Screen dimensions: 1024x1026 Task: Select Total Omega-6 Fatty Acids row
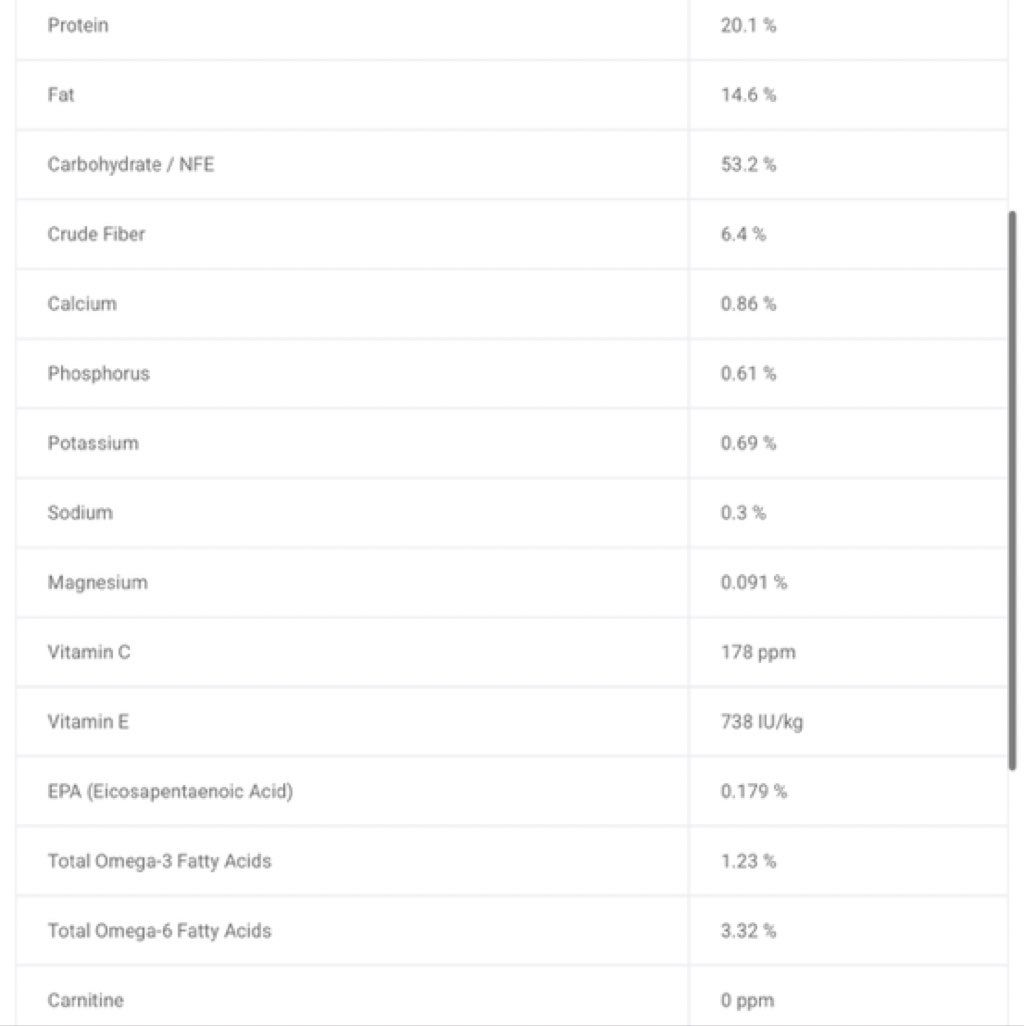512,931
